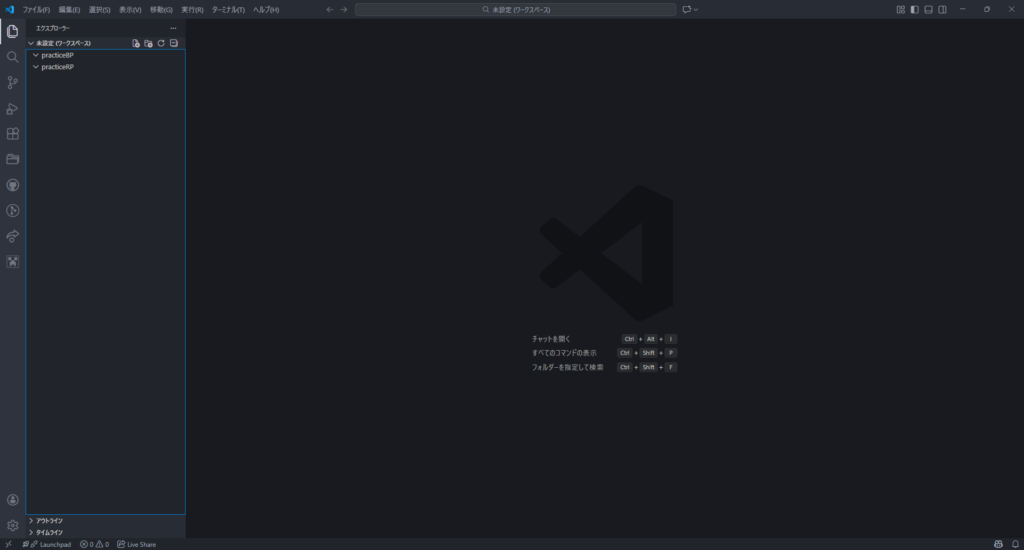1024x550 pixels.
Task: Open the Manage gear settings icon
Action: (x=13, y=525)
